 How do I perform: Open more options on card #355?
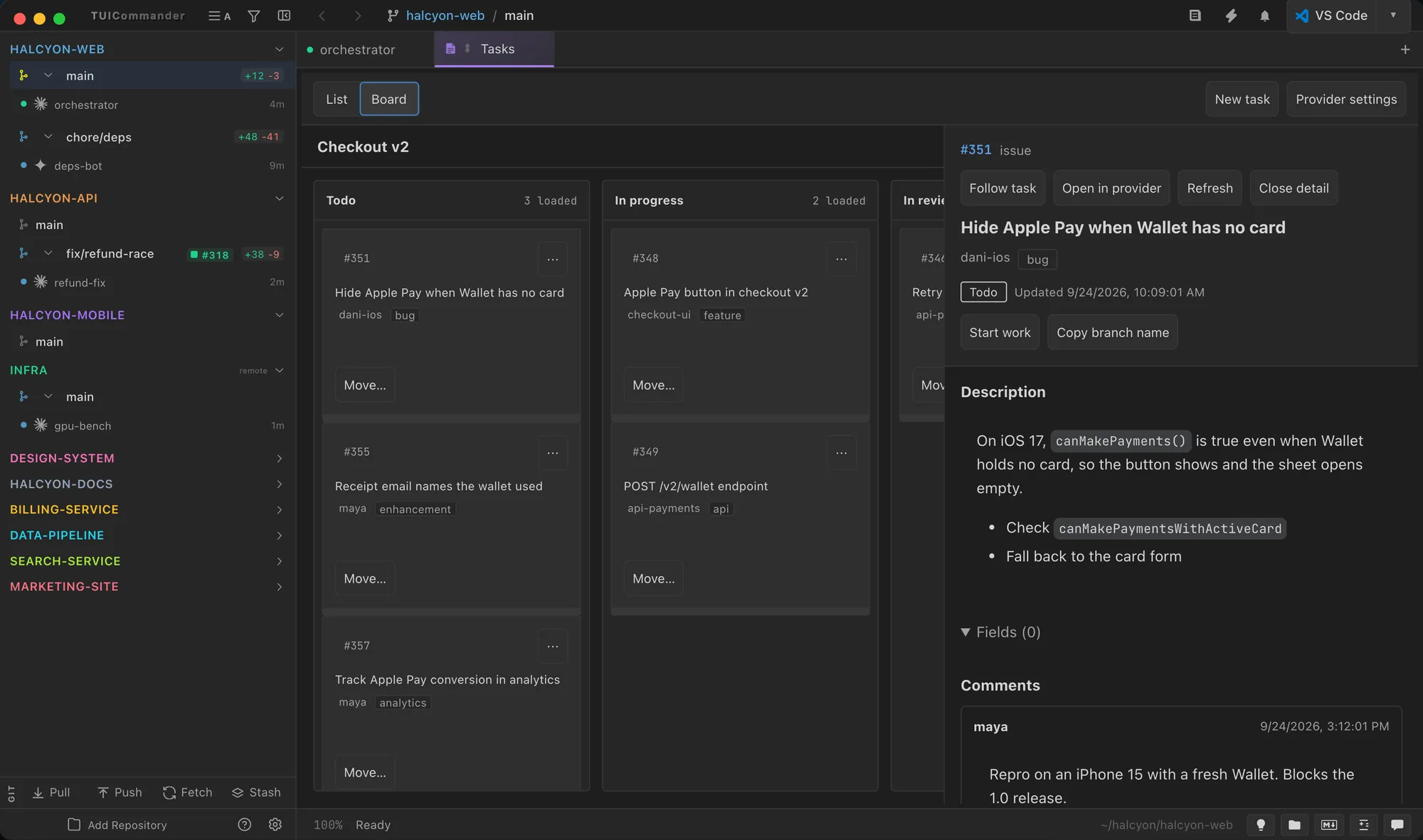[x=553, y=452]
